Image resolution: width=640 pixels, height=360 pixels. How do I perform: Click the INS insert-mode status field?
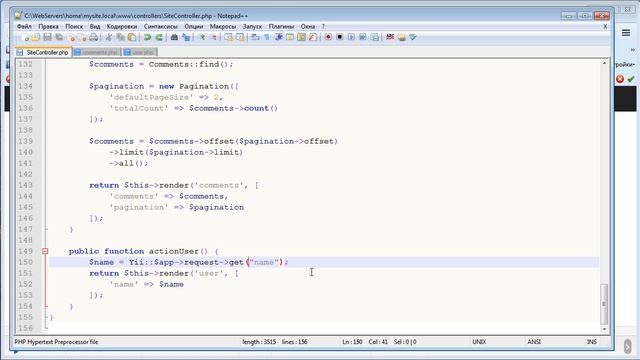coord(592,342)
